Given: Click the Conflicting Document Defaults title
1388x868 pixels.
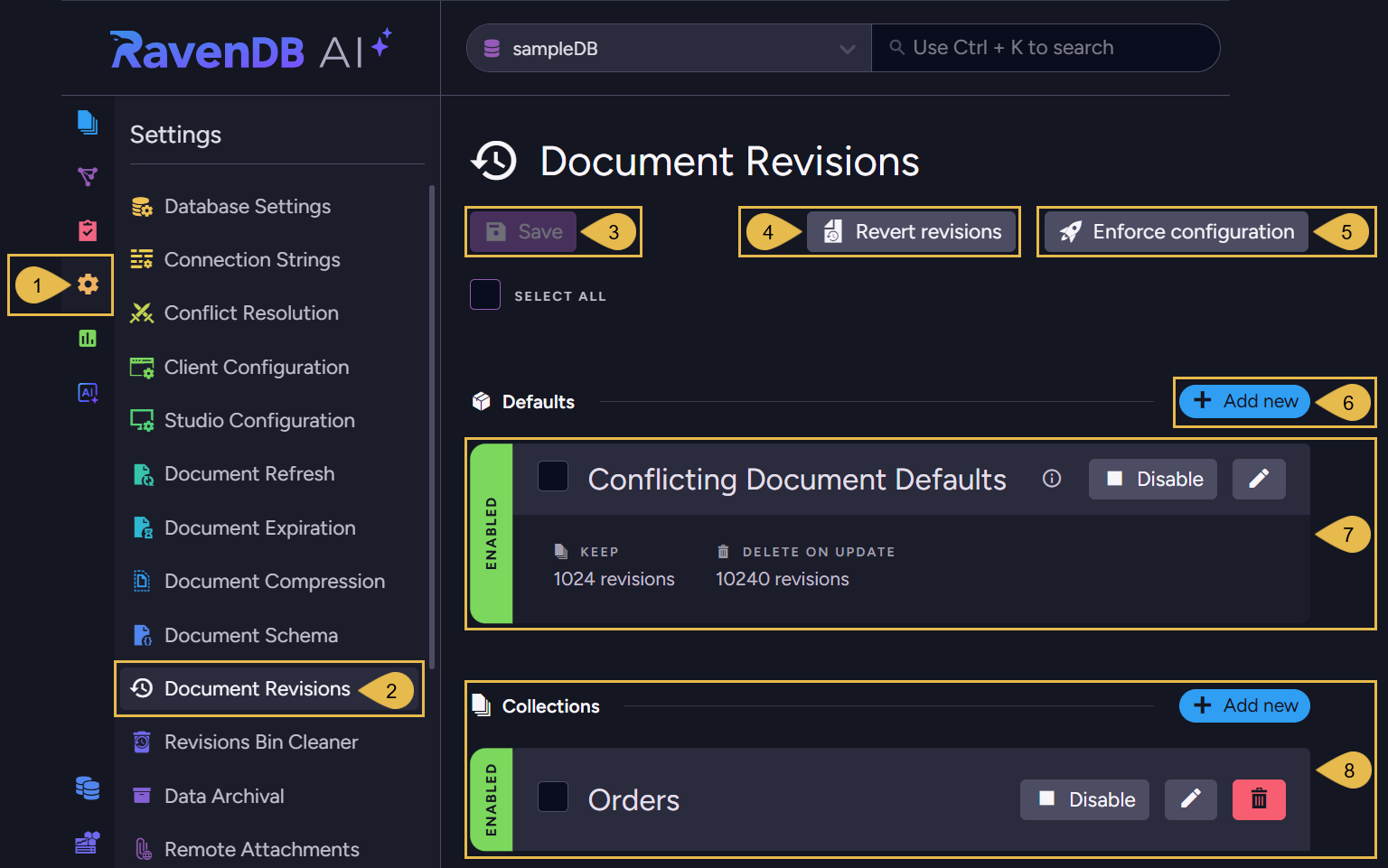Looking at the screenshot, I should coord(797,480).
